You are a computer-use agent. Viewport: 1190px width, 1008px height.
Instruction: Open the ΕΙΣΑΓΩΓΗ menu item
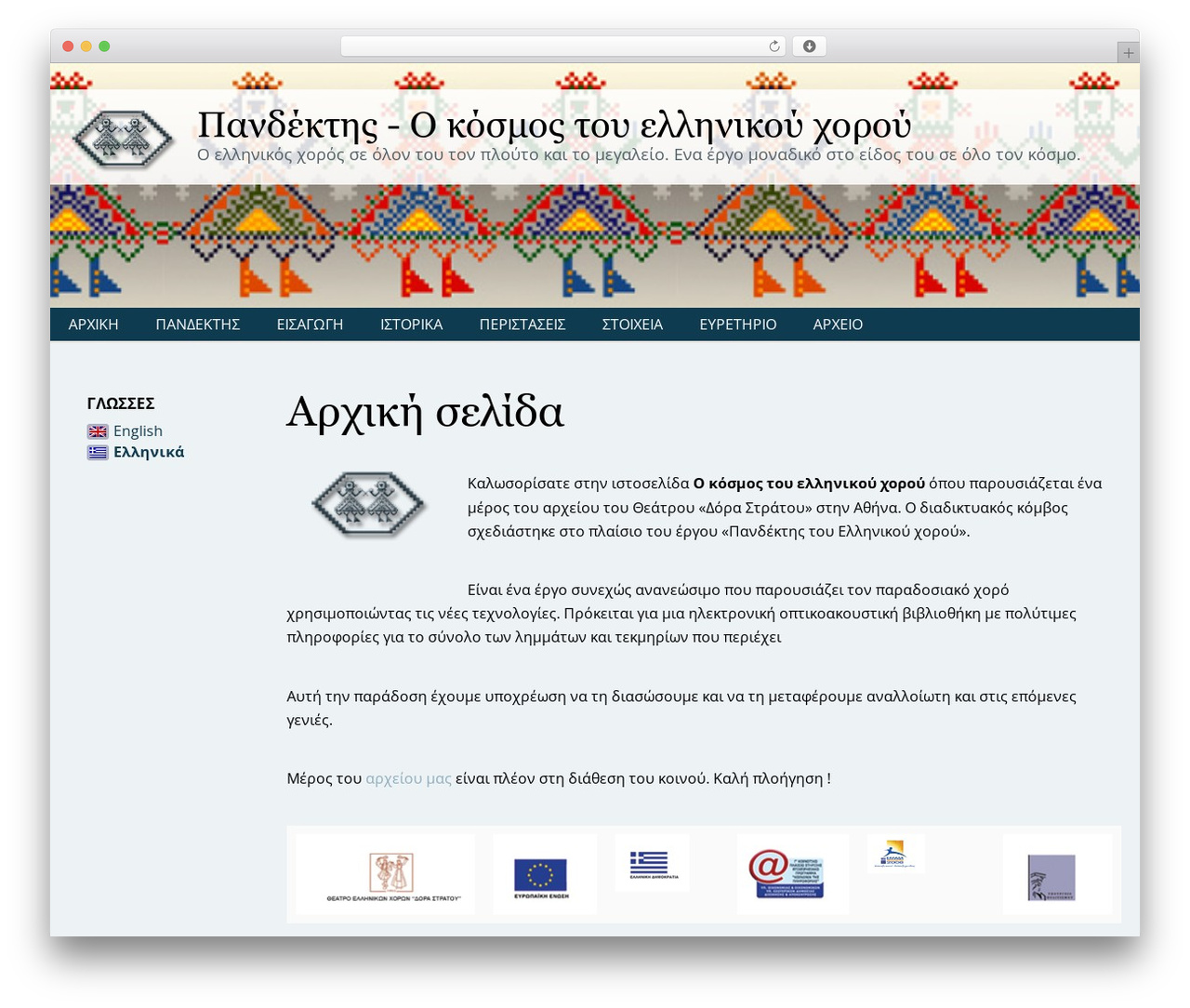coord(310,325)
